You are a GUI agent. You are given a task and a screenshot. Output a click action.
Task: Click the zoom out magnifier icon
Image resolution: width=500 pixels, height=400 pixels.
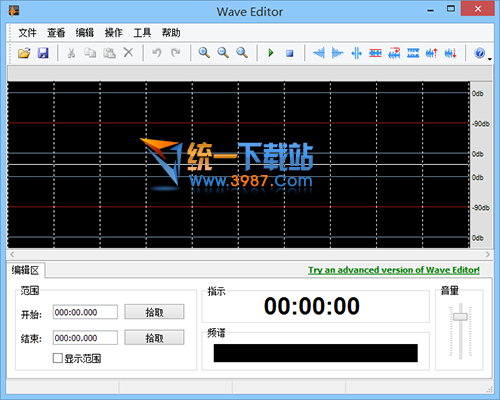coord(223,53)
